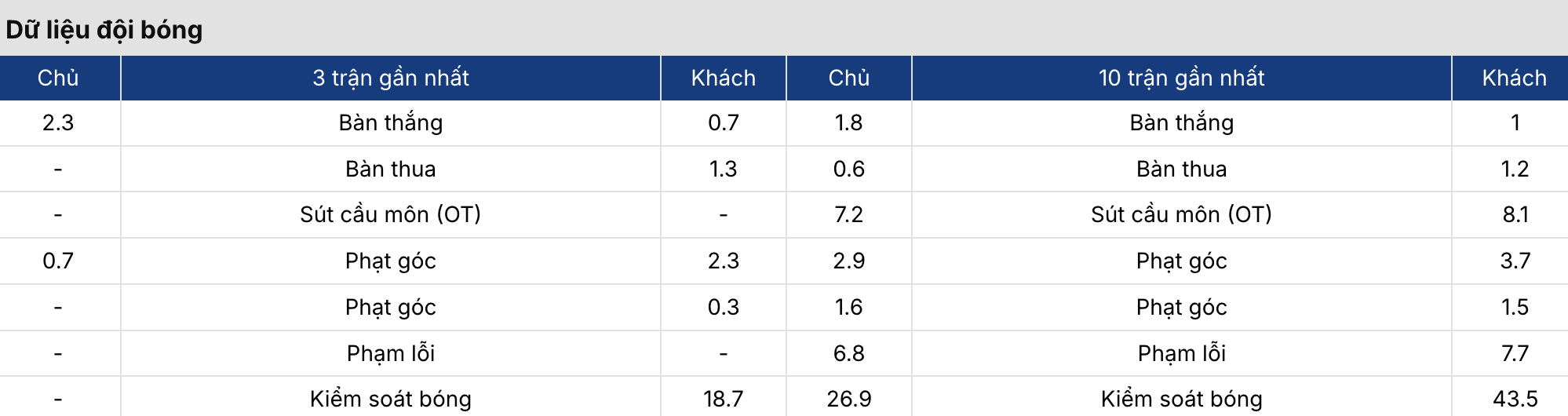Click 'Sút cầu môn (OT)' in 3 trận column
Viewport: 1568px width, 416px height.
391,214
